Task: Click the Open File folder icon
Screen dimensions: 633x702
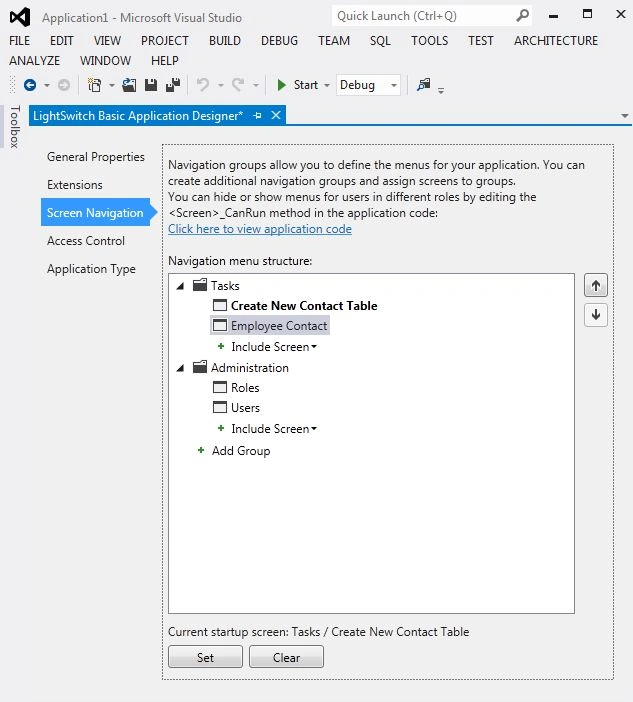Action: [129, 85]
